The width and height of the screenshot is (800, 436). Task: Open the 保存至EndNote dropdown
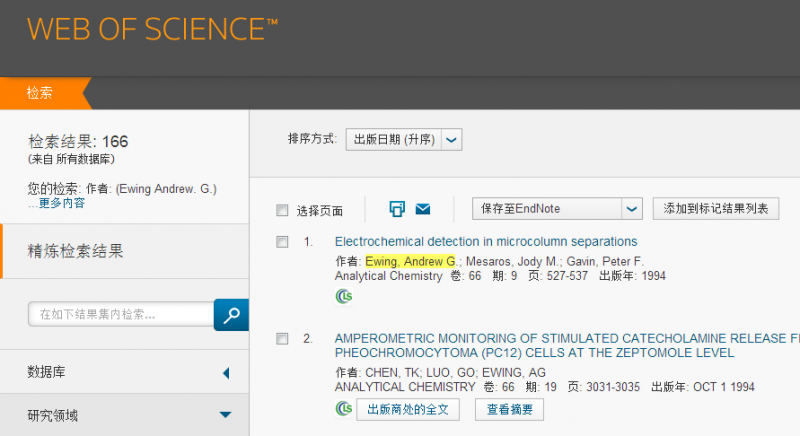(630, 209)
